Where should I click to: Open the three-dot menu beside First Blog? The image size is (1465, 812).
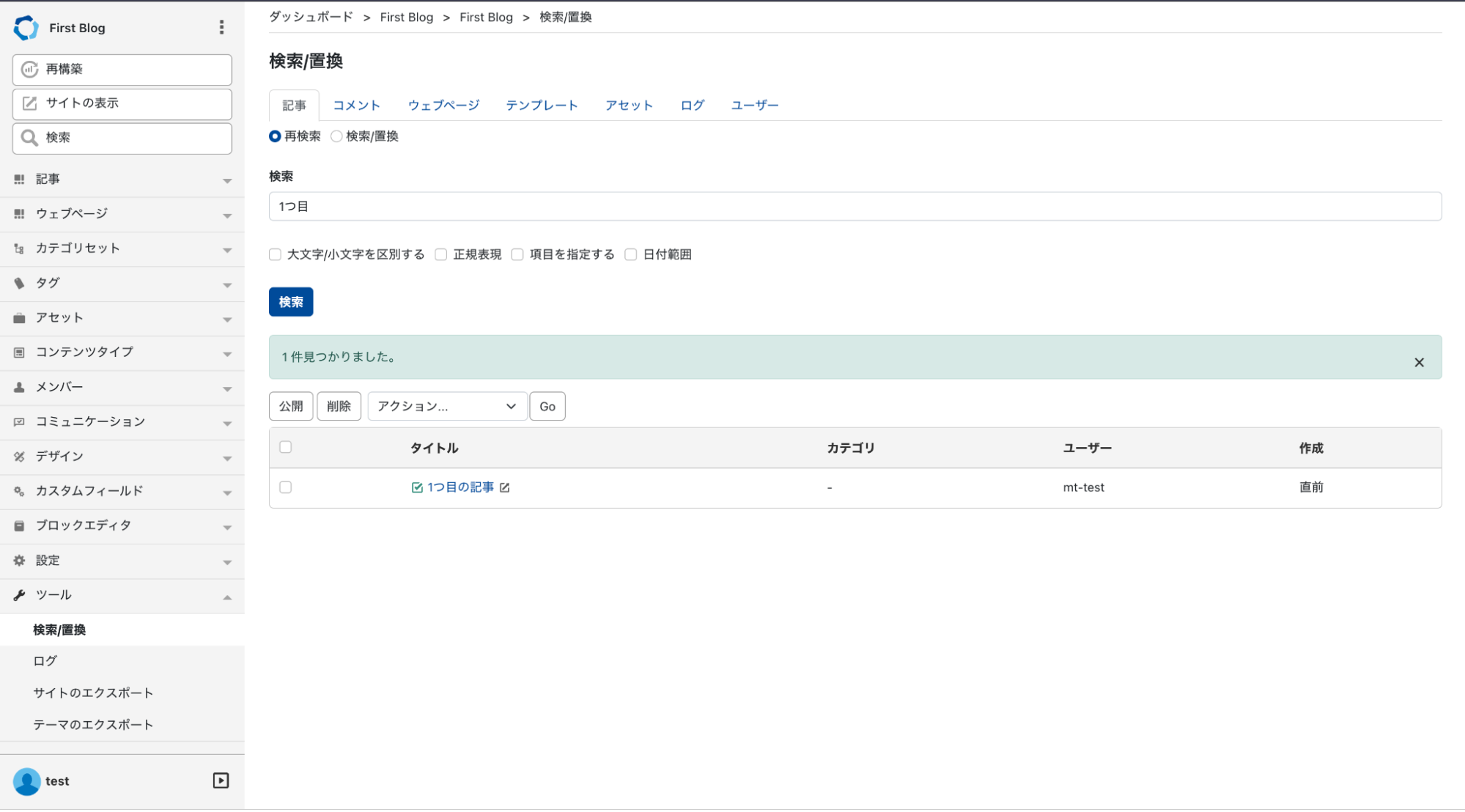tap(221, 28)
